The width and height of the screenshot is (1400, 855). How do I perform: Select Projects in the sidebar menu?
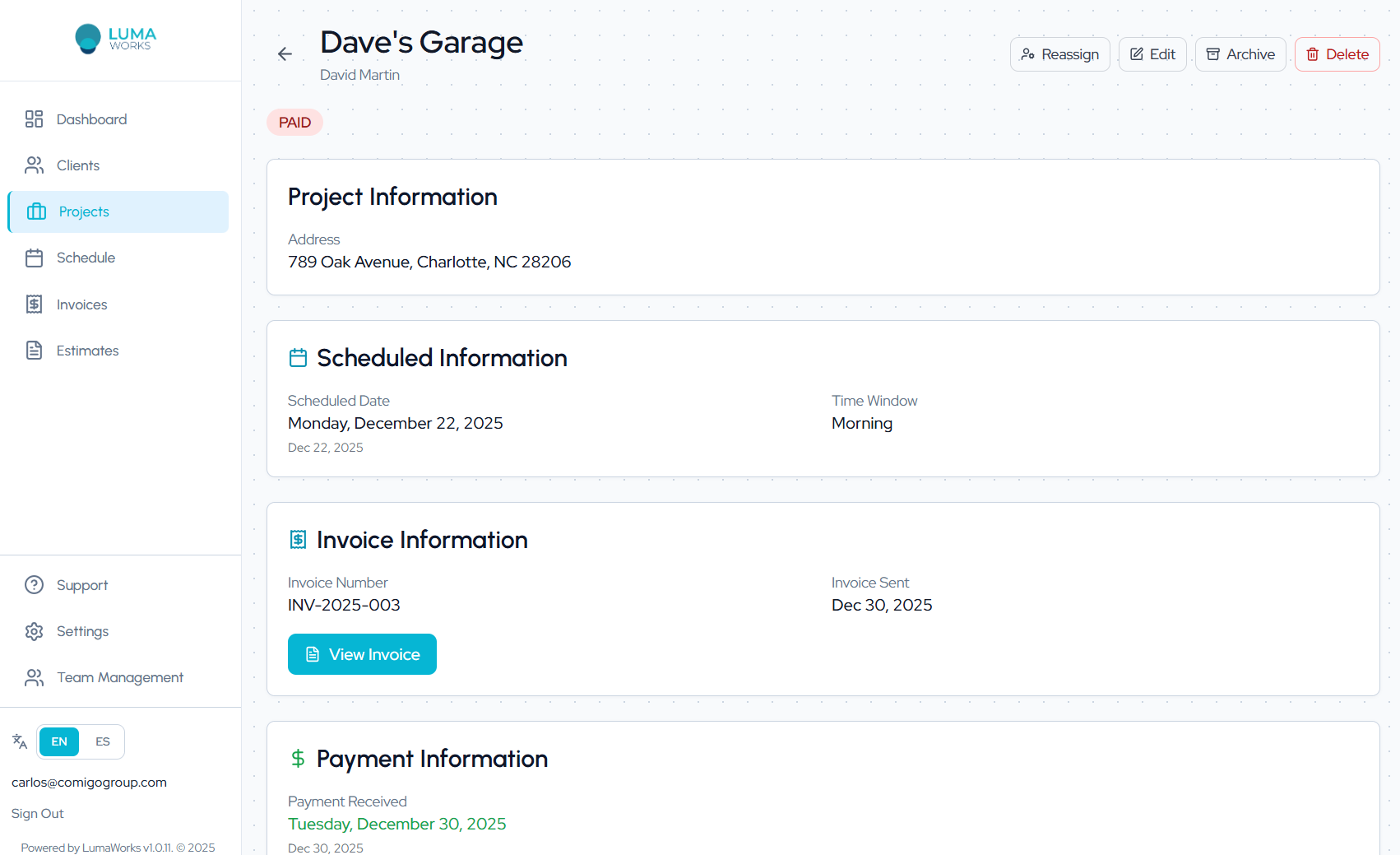coord(83,211)
